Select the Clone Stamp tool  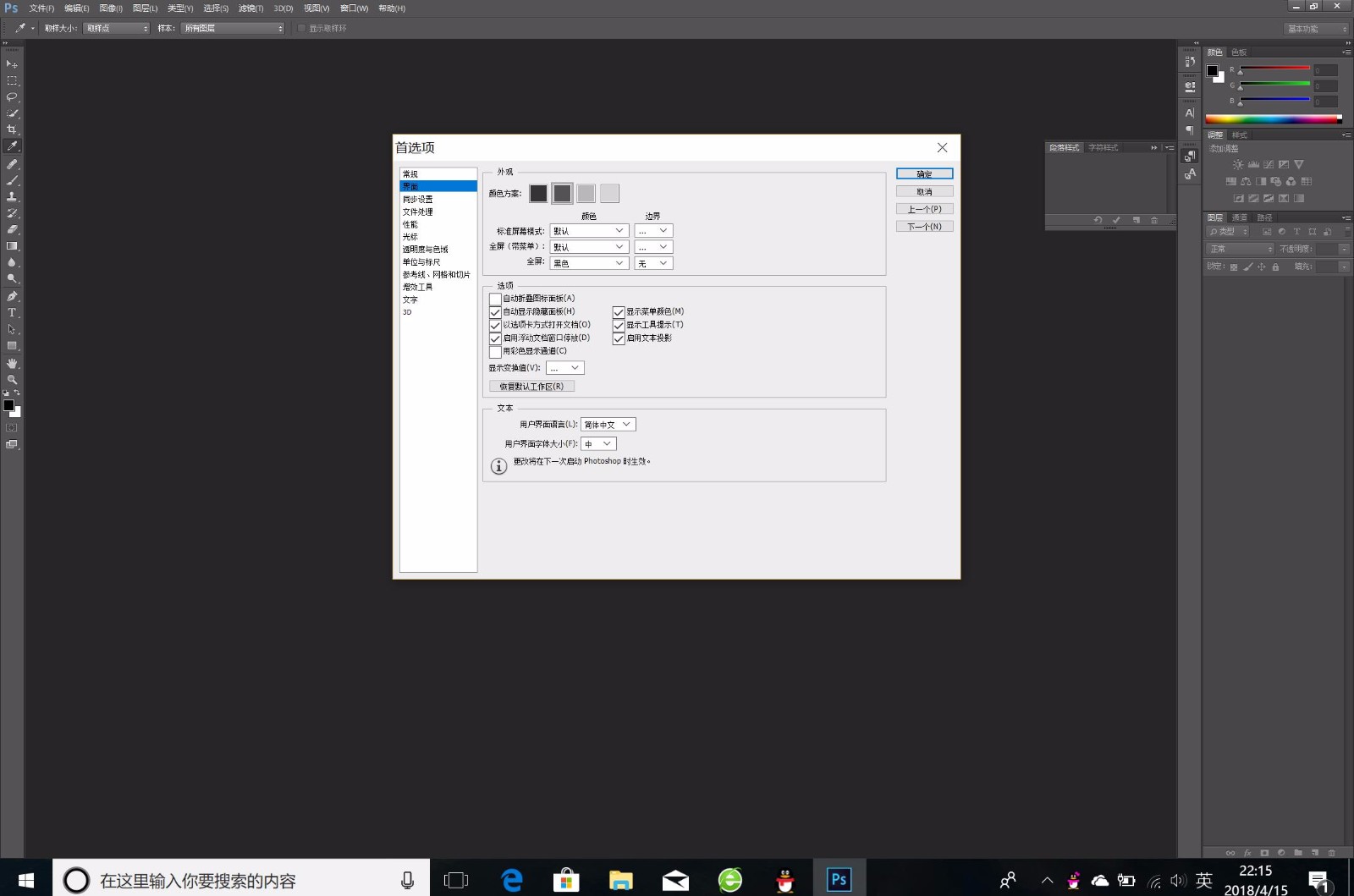12,196
